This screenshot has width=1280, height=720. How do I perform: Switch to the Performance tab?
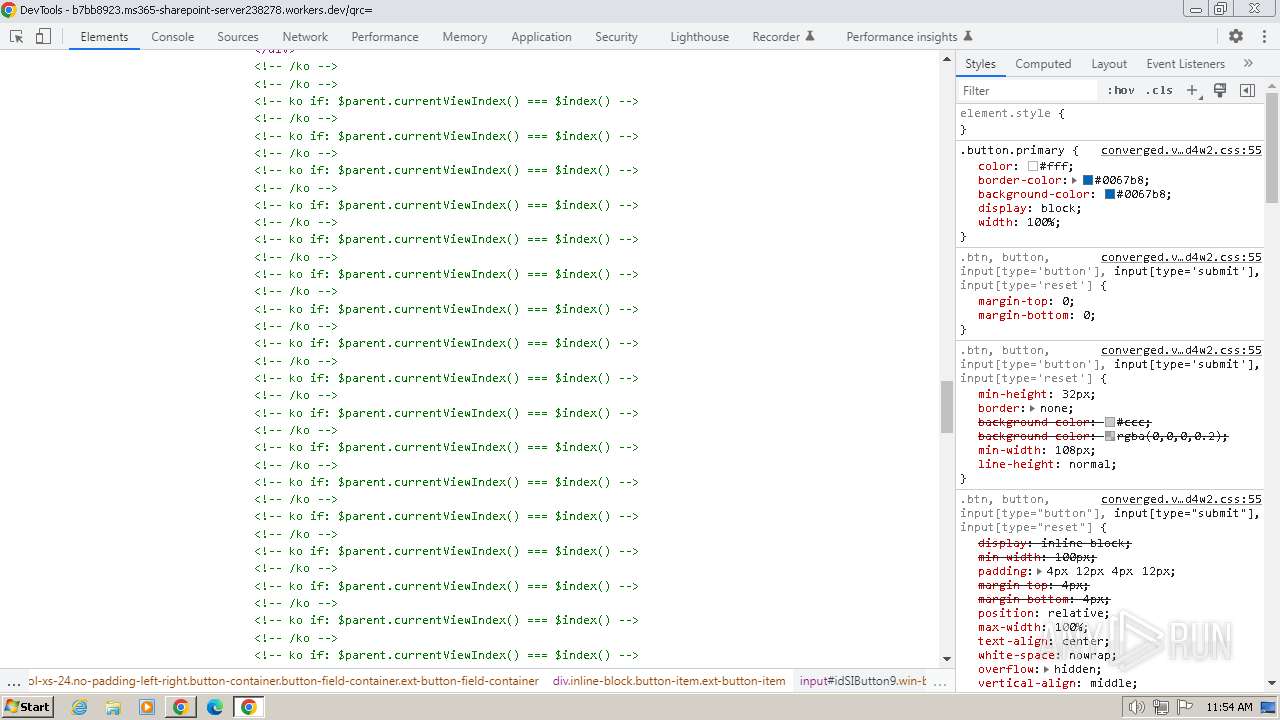[x=385, y=36]
